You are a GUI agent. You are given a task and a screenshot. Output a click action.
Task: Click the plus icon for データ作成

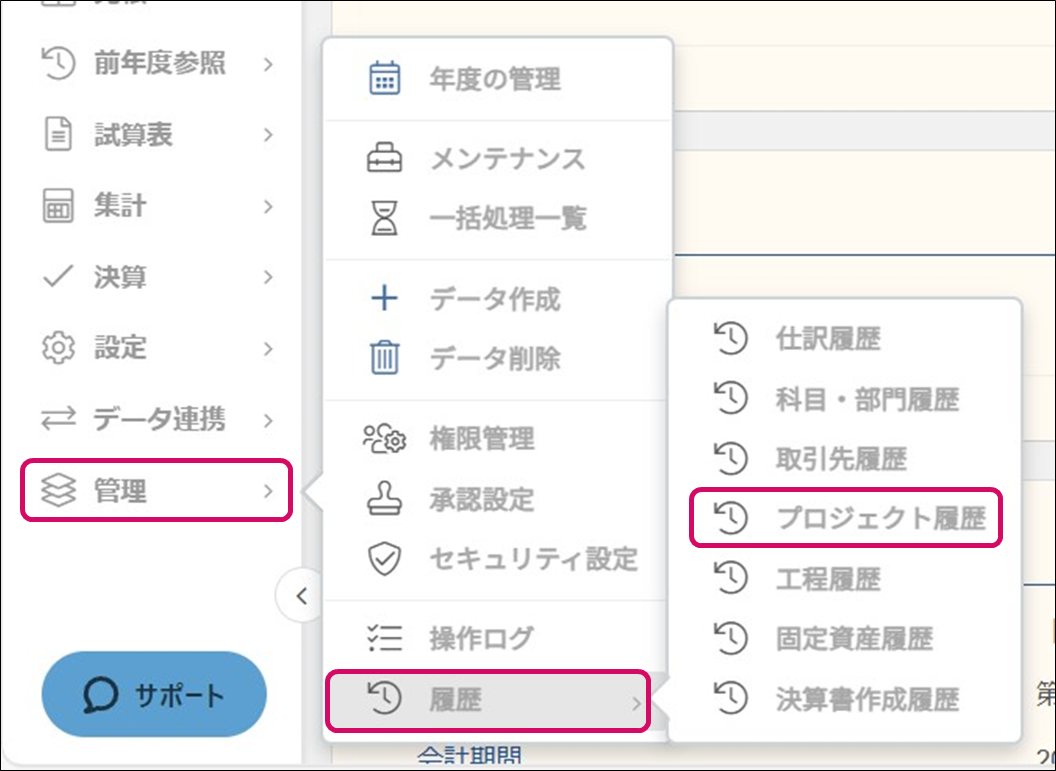tap(385, 299)
